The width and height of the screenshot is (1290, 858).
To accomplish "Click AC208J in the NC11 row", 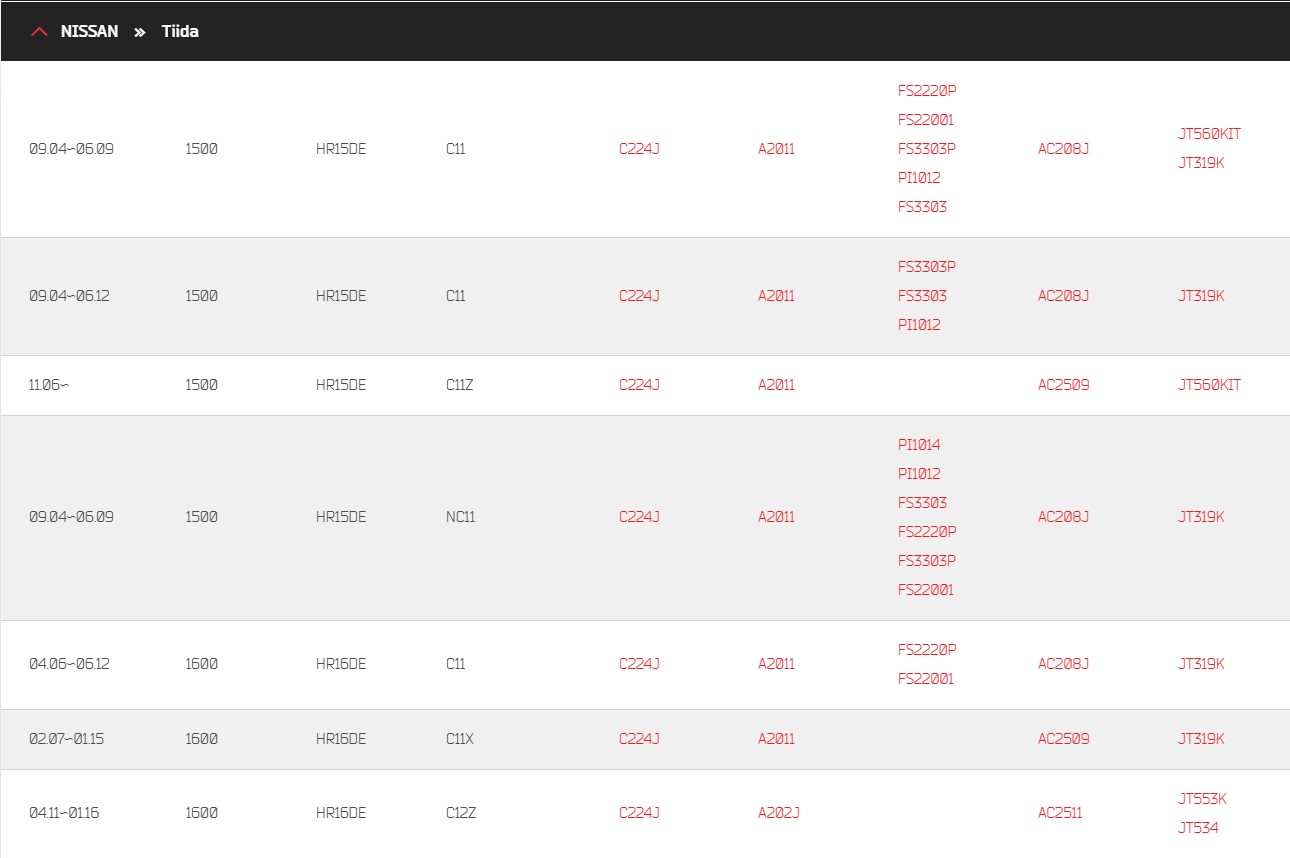I will point(1063,517).
